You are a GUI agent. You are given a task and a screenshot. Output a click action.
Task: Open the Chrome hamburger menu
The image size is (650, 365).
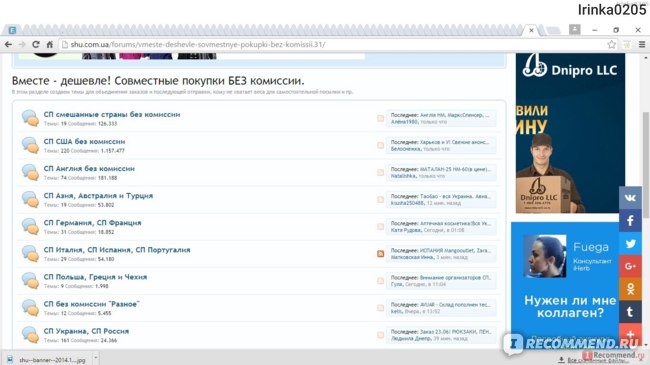click(x=642, y=44)
